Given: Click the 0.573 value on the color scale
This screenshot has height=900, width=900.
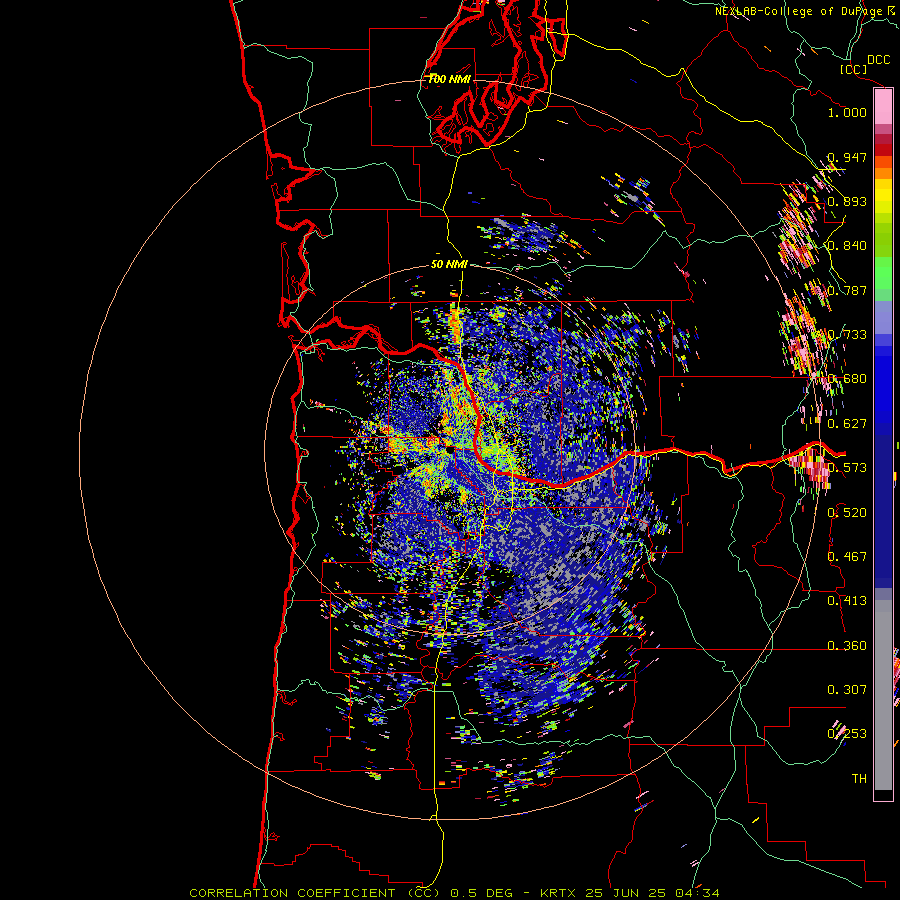Looking at the screenshot, I should point(847,468).
